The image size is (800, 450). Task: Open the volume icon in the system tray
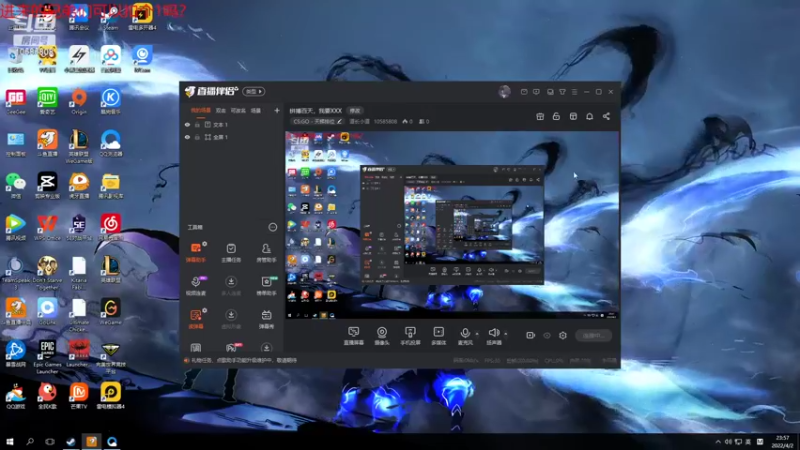point(728,441)
